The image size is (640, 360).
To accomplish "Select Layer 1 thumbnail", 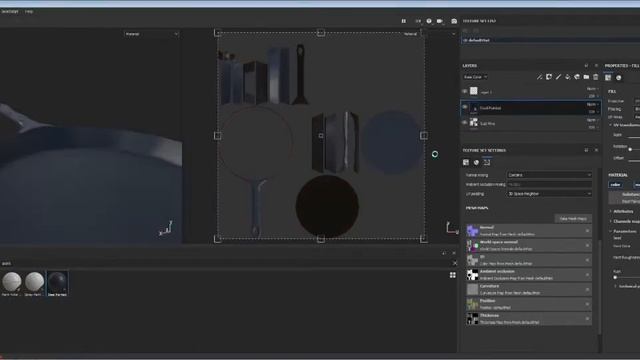I will pyautogui.click(x=473, y=91).
